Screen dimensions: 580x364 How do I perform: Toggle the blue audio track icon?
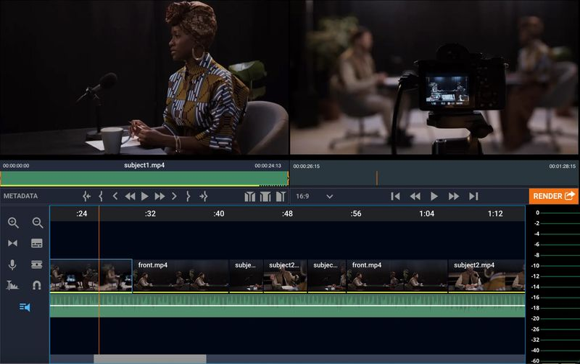[24, 307]
